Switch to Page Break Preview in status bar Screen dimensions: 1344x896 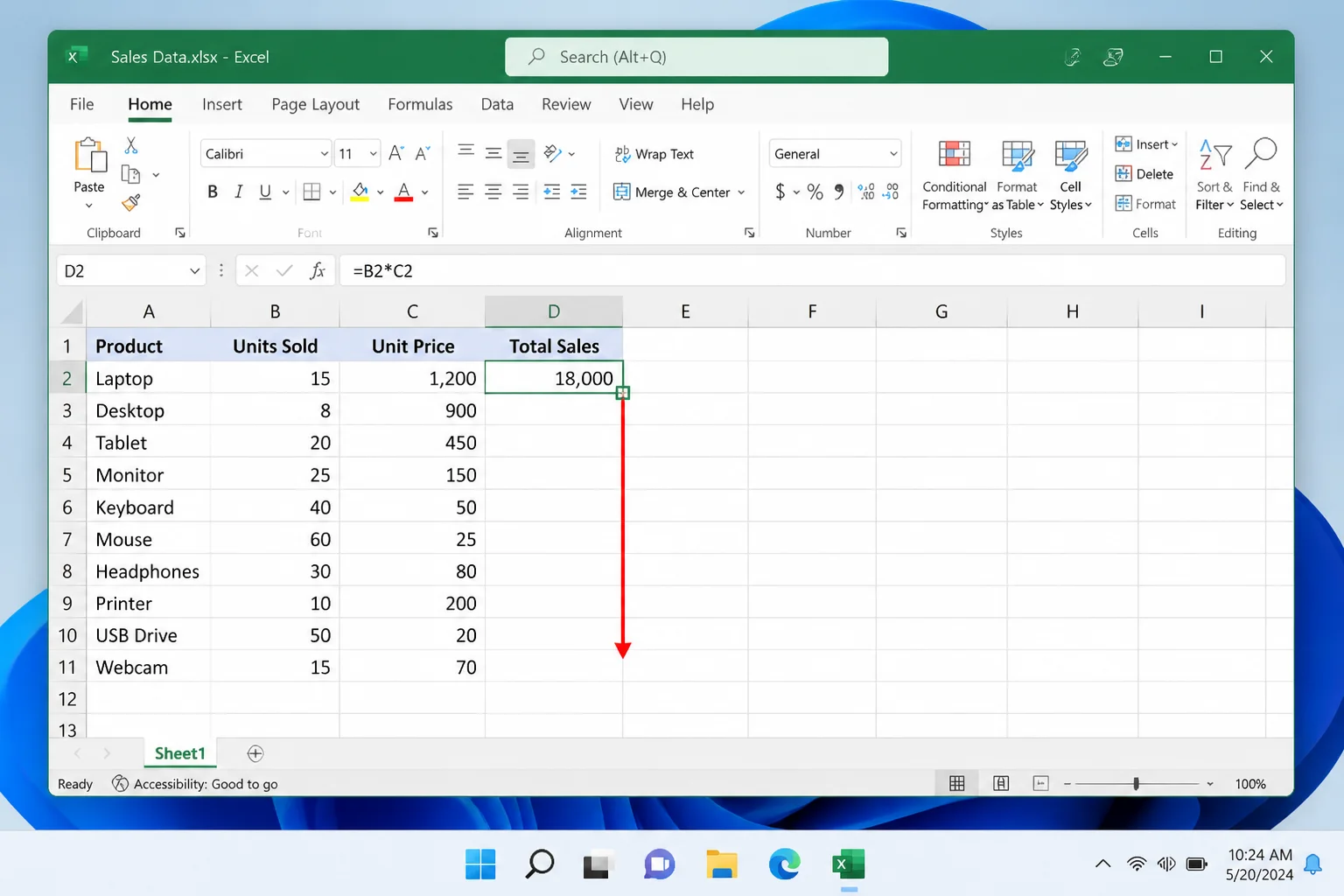1040,784
